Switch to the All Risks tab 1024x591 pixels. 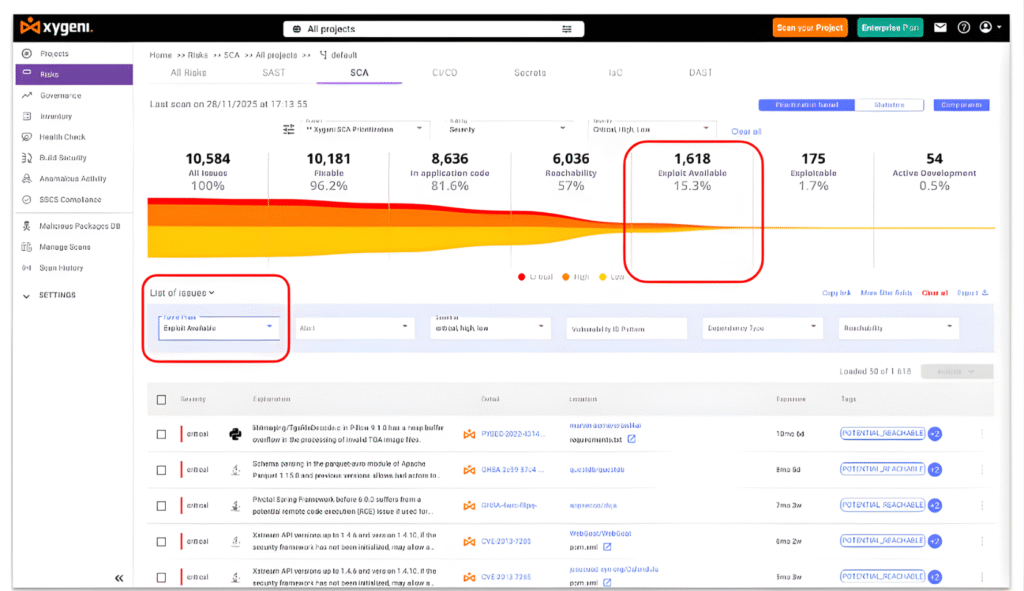click(189, 72)
